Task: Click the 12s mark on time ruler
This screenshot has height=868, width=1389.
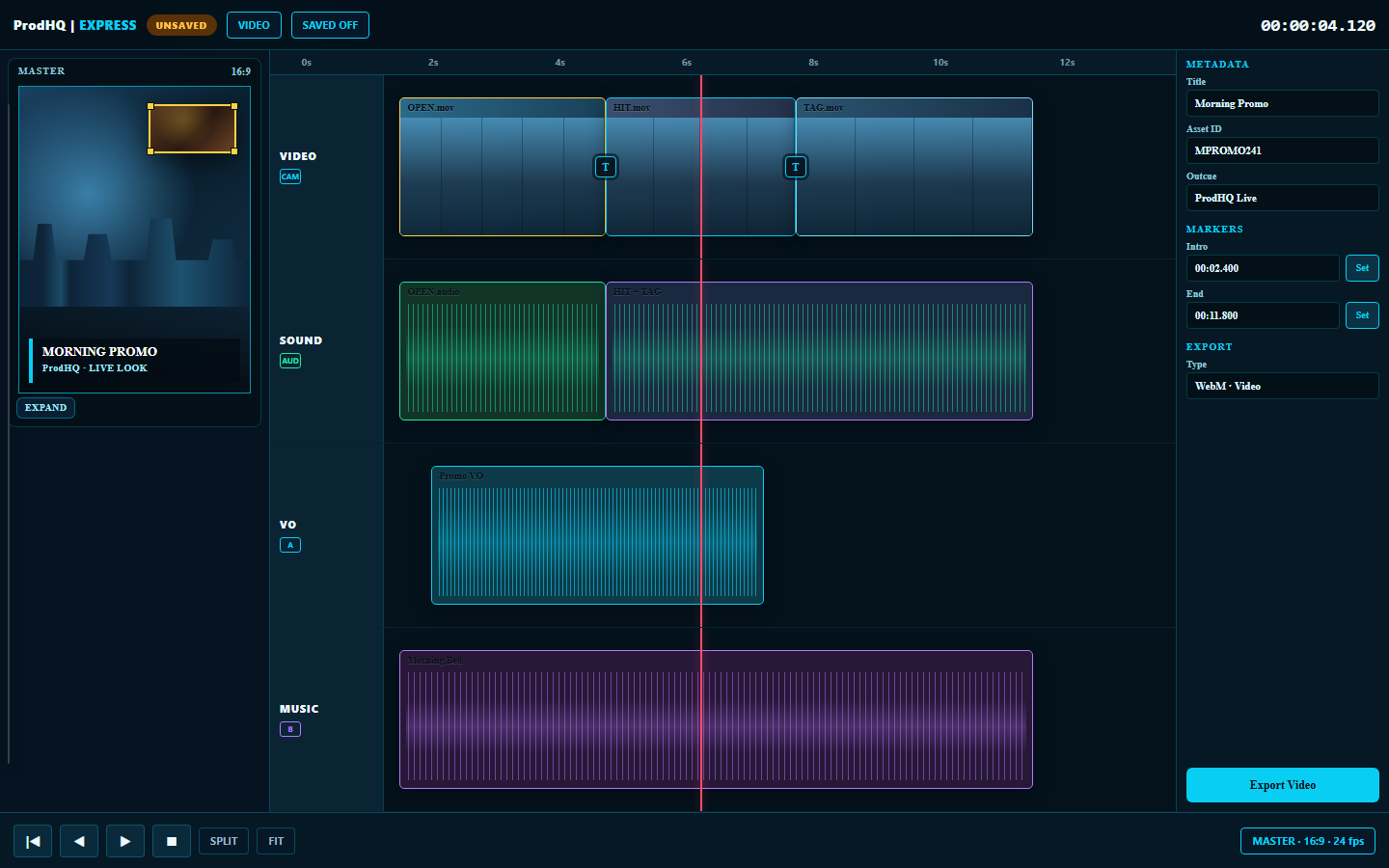Action: click(x=1067, y=63)
